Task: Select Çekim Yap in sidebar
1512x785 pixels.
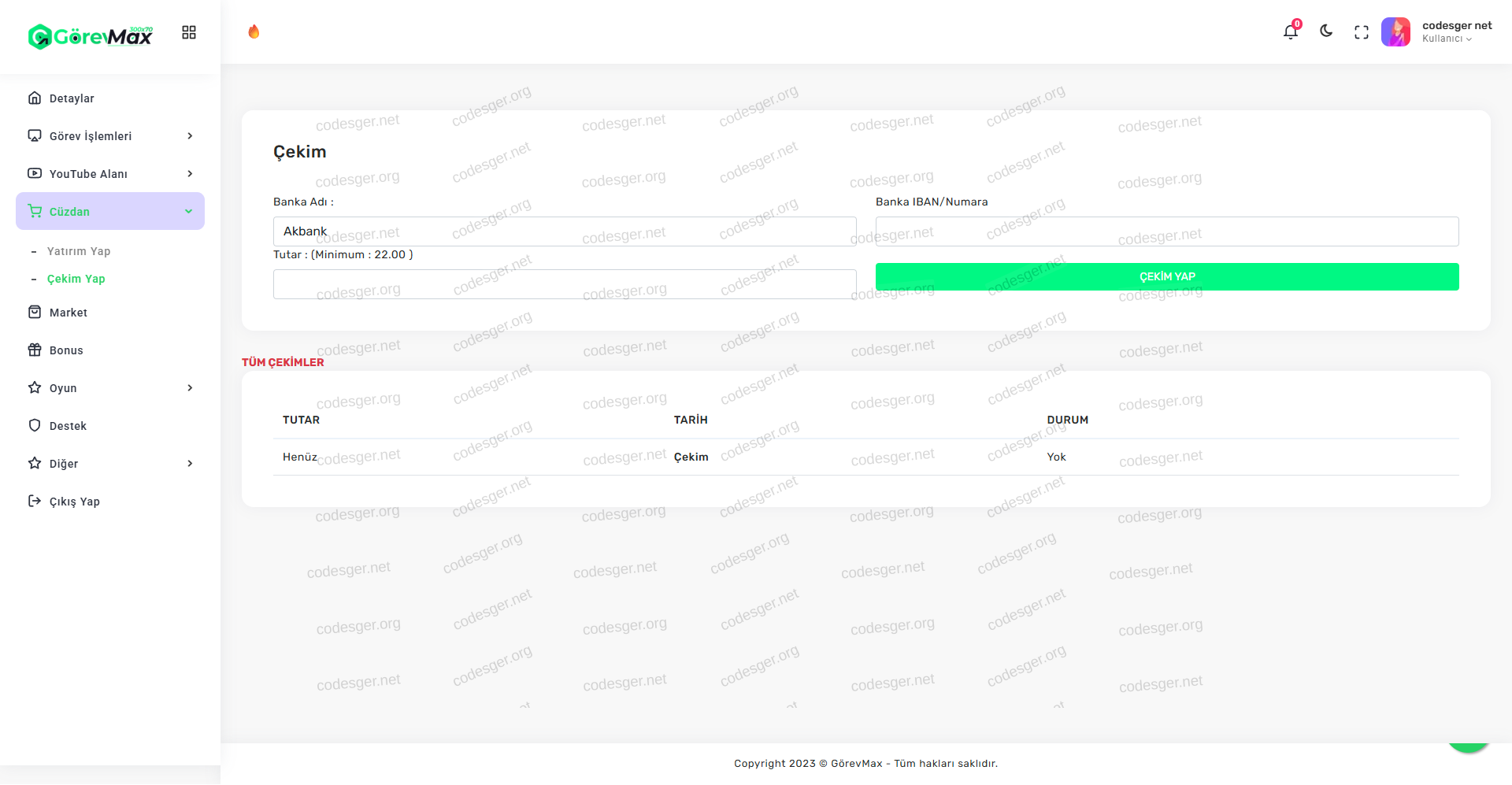Action: coord(76,279)
